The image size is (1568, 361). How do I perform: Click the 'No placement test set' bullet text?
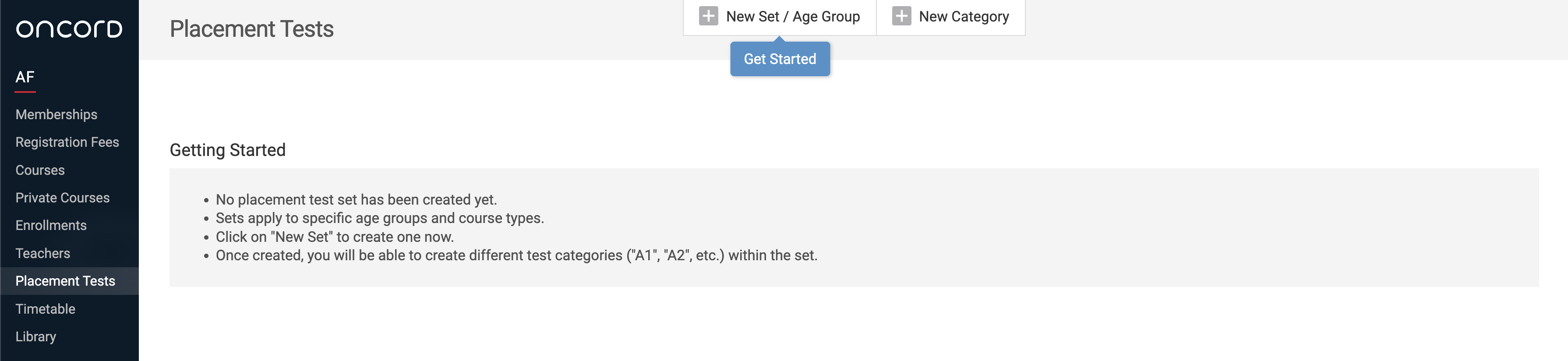pyautogui.click(x=356, y=200)
